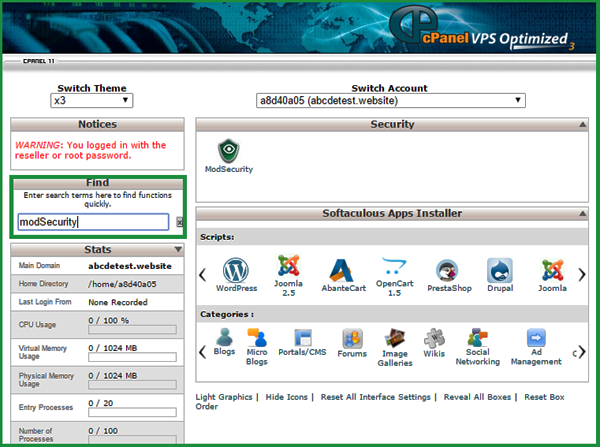The image size is (600, 447).
Task: Click the CPU Usage progress bar
Action: (x=132, y=330)
